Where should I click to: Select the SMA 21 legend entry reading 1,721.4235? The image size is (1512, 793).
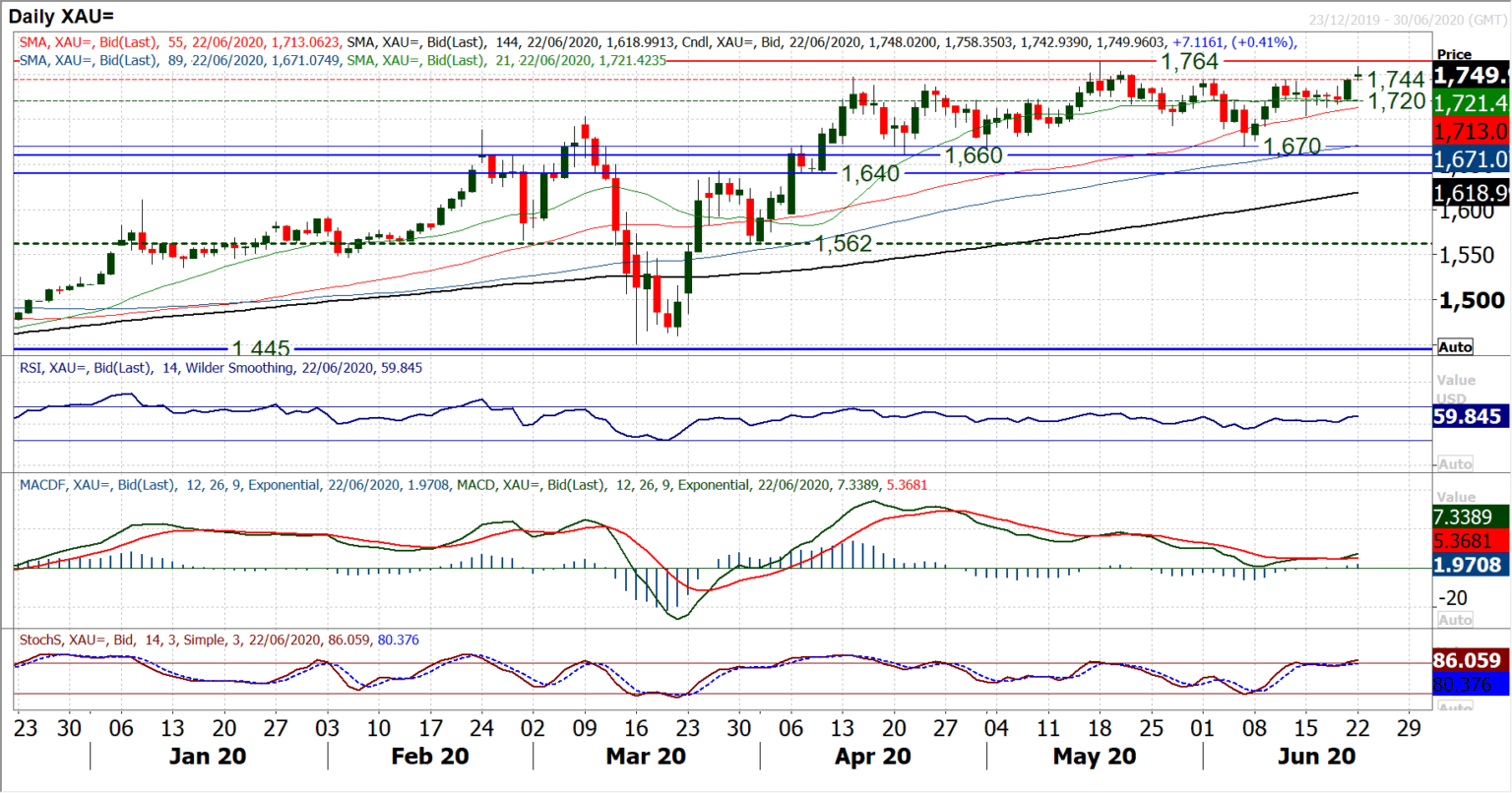point(507,60)
